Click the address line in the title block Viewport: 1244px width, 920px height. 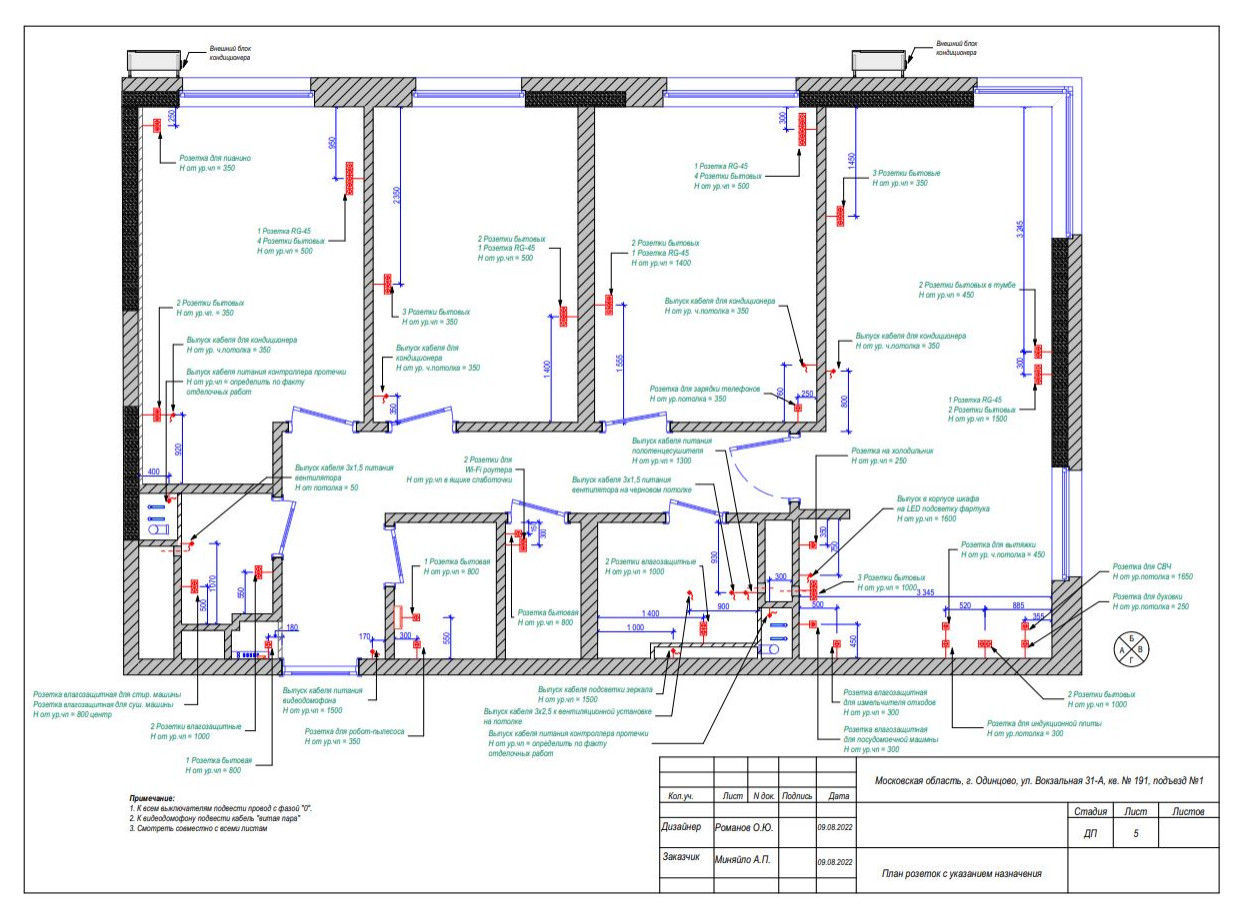point(1037,780)
